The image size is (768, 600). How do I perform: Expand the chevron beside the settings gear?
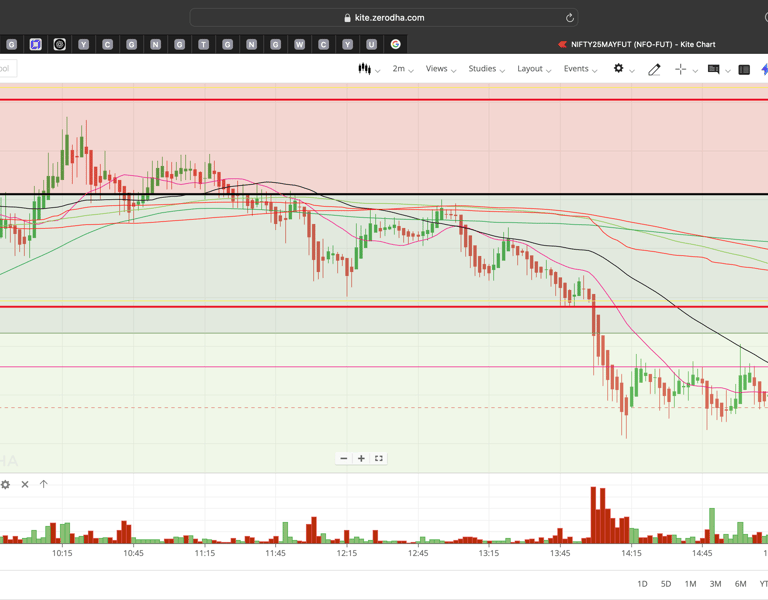tap(632, 71)
